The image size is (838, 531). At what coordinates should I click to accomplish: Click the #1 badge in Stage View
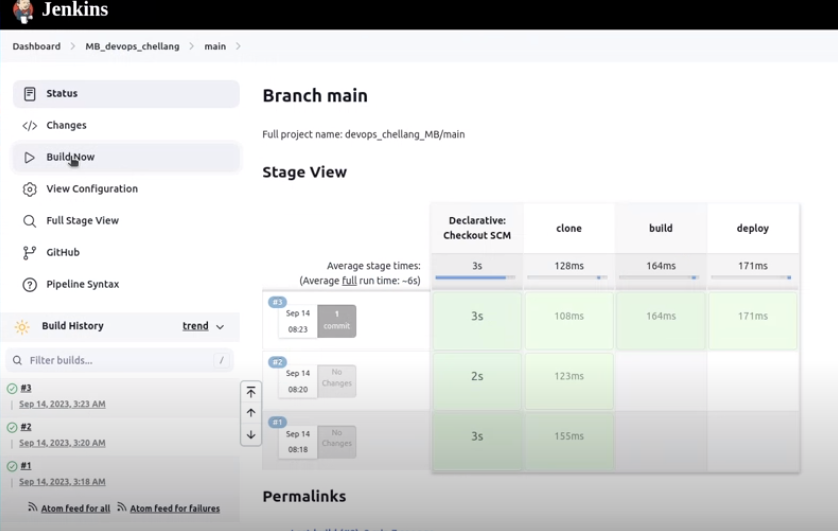(x=277, y=423)
